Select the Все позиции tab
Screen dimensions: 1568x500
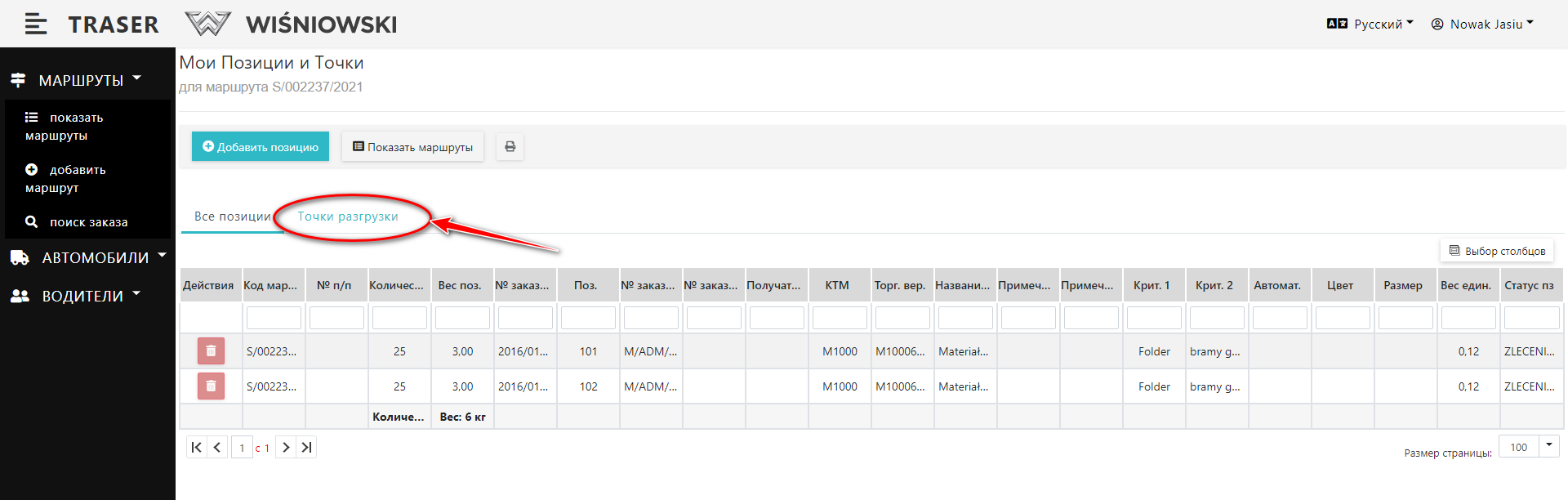(x=232, y=217)
